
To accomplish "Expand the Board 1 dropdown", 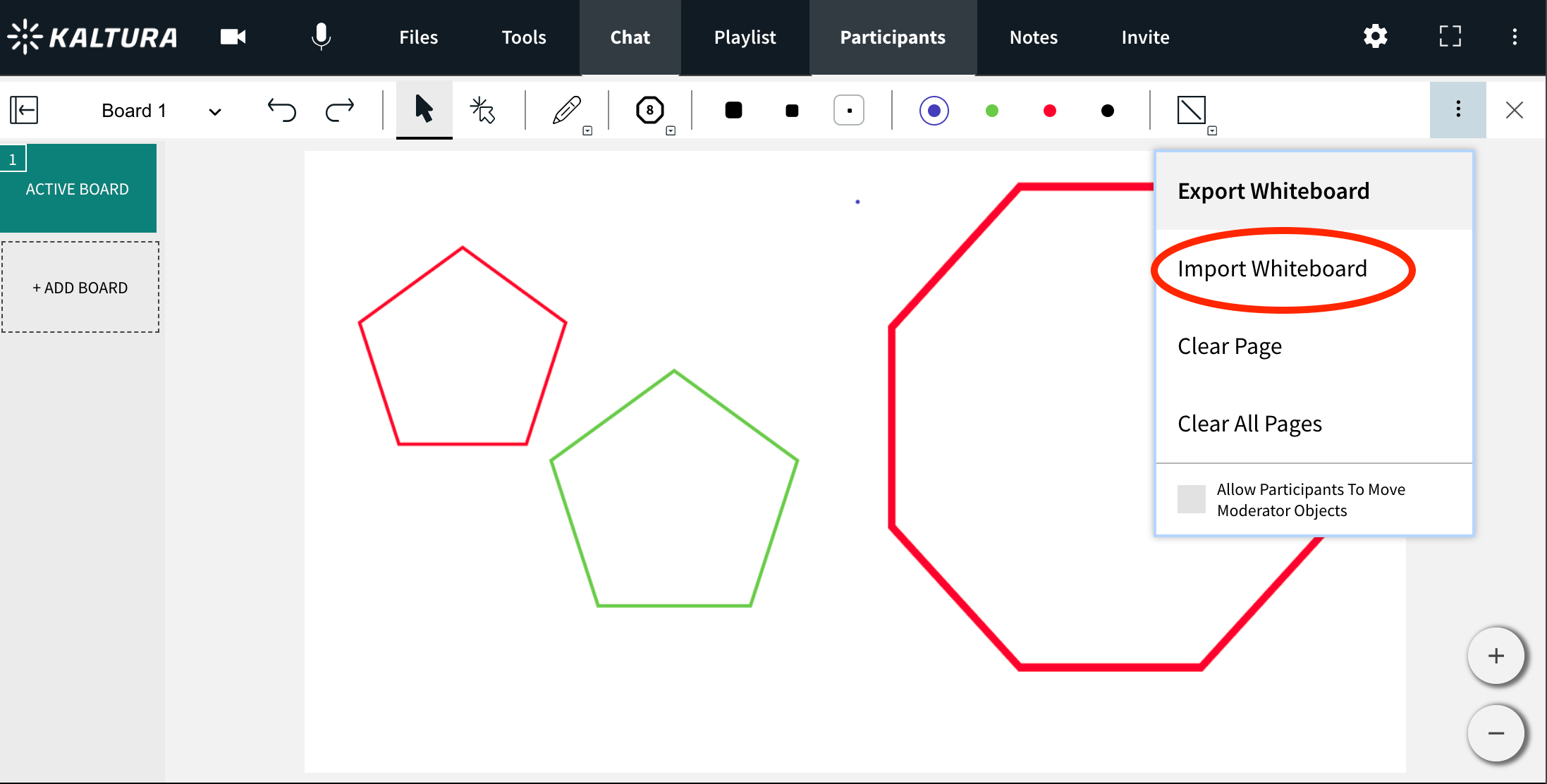I will [x=215, y=111].
